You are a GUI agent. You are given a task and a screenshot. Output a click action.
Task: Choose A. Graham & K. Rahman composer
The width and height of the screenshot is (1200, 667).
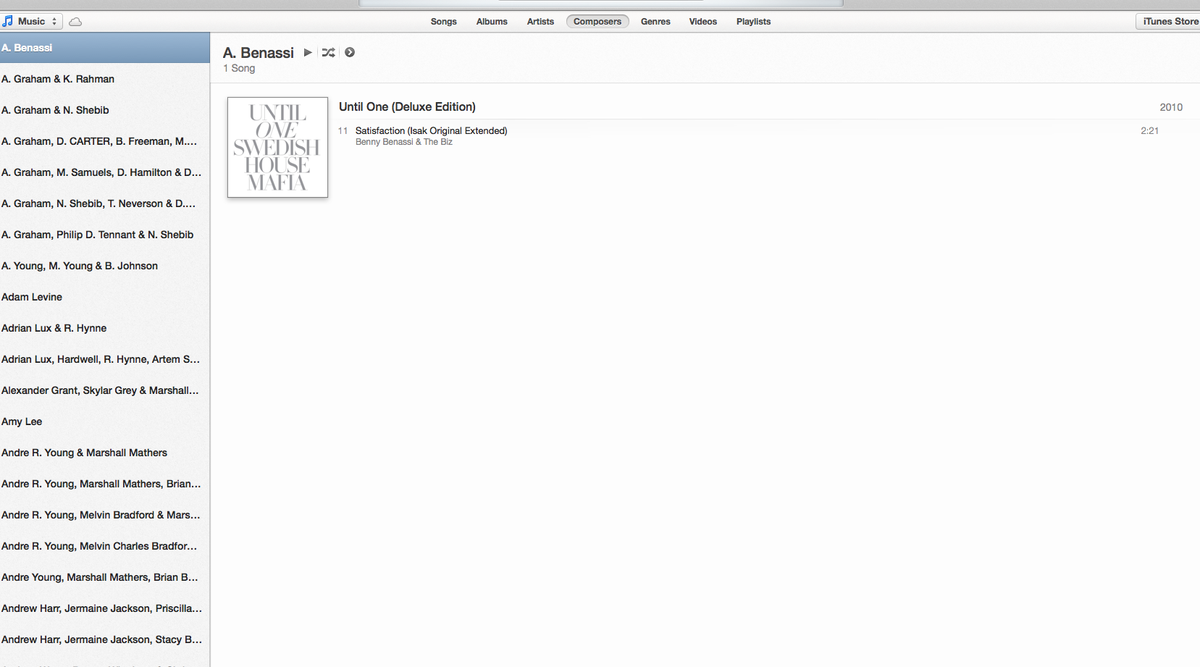pyautogui.click(x=105, y=79)
